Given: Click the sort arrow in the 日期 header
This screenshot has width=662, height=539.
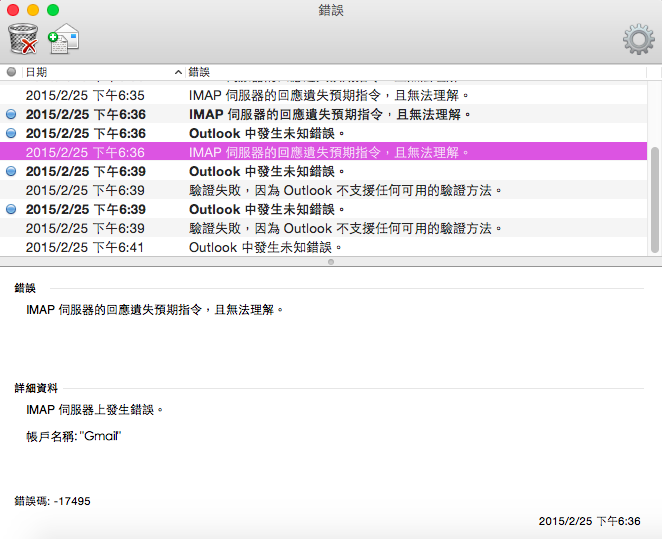Looking at the screenshot, I should click(179, 72).
